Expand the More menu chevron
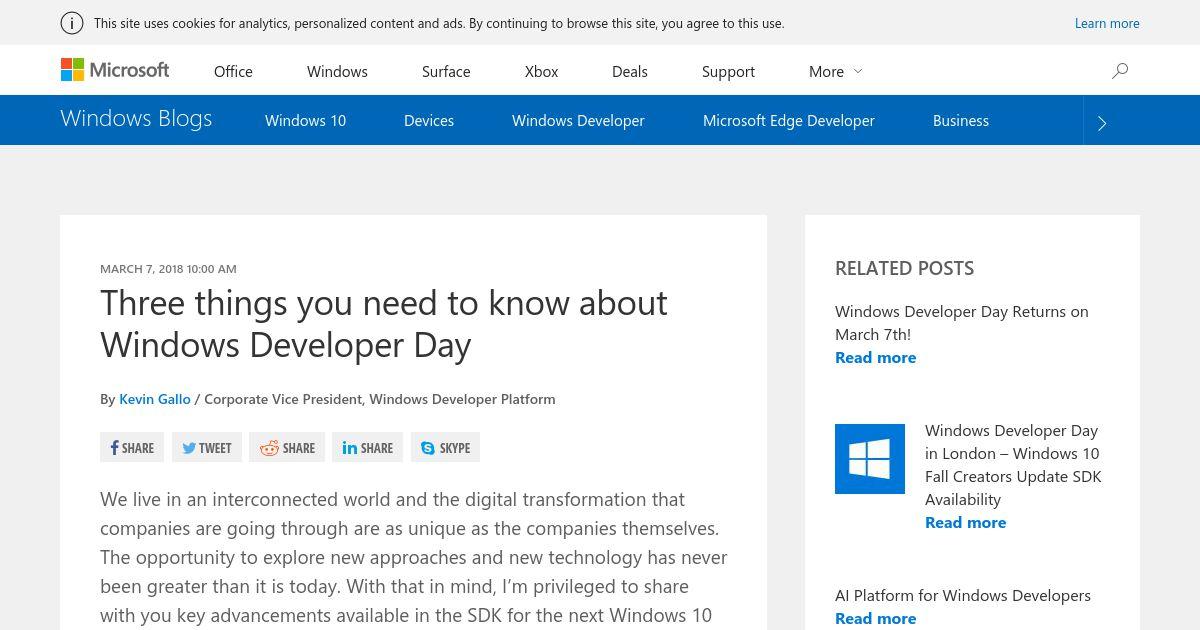 [x=858, y=71]
